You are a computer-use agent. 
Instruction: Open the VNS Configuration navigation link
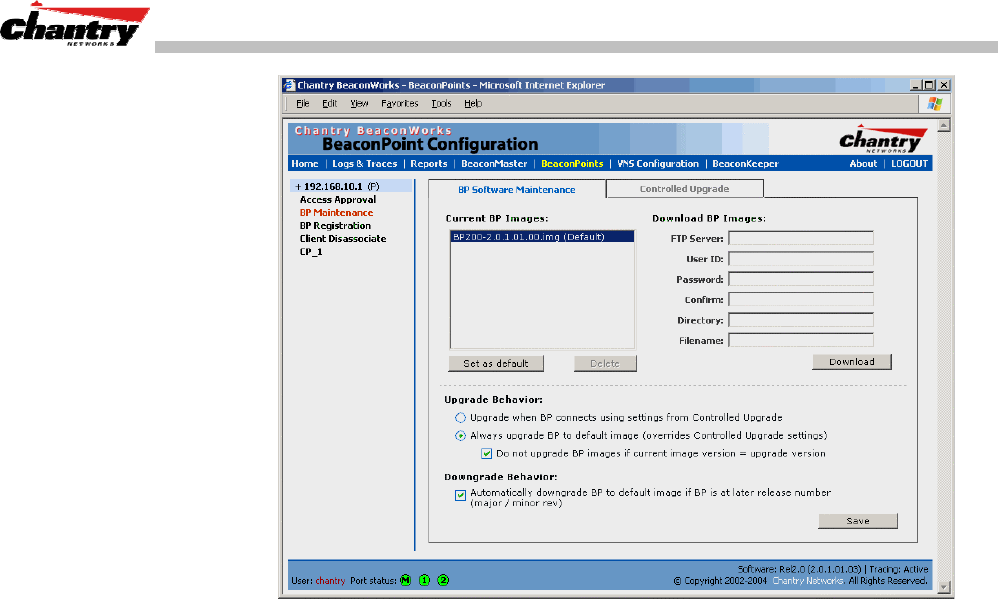(x=658, y=164)
